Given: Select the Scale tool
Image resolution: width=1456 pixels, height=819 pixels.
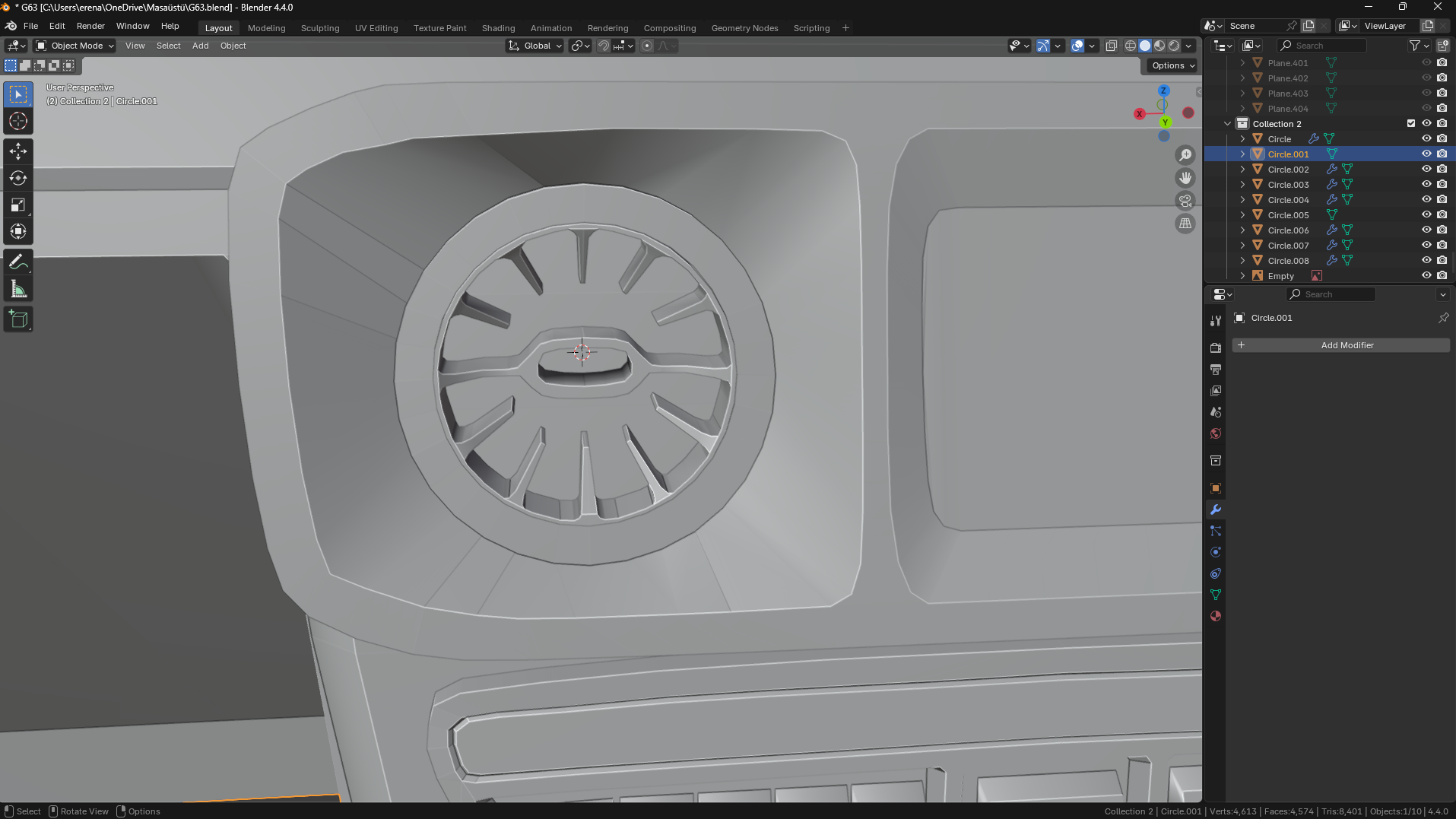Looking at the screenshot, I should pos(18,205).
